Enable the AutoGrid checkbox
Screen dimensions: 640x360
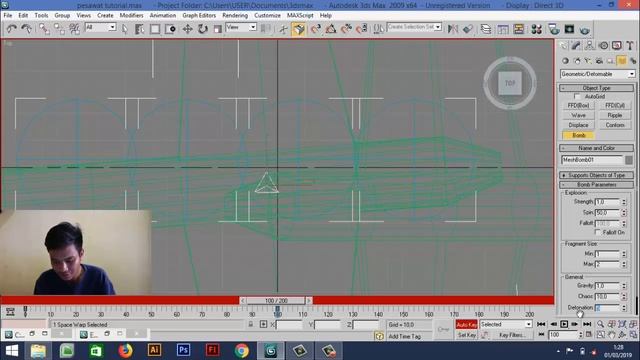577,97
